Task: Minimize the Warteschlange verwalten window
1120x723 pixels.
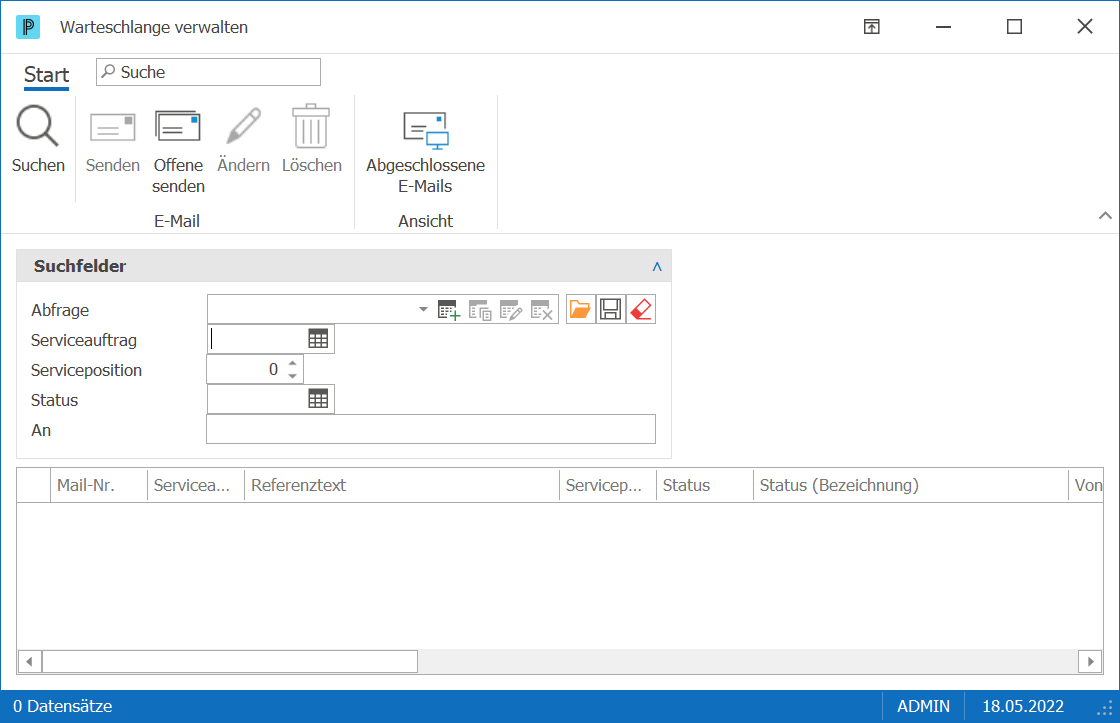Action: click(x=944, y=27)
